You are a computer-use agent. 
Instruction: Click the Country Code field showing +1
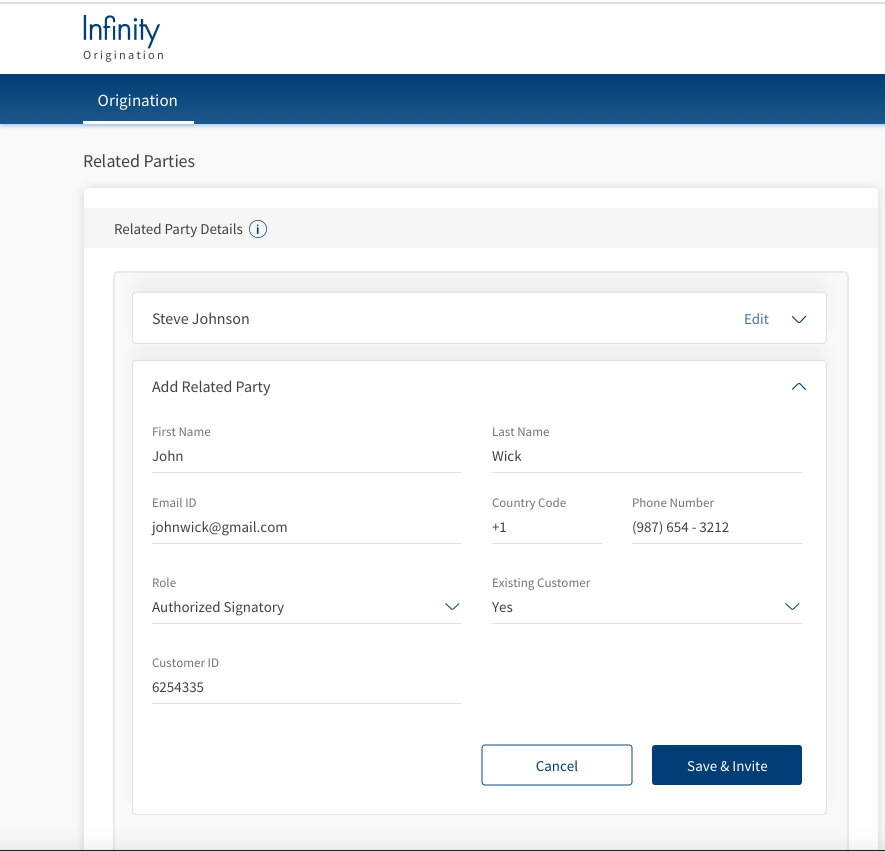click(547, 527)
